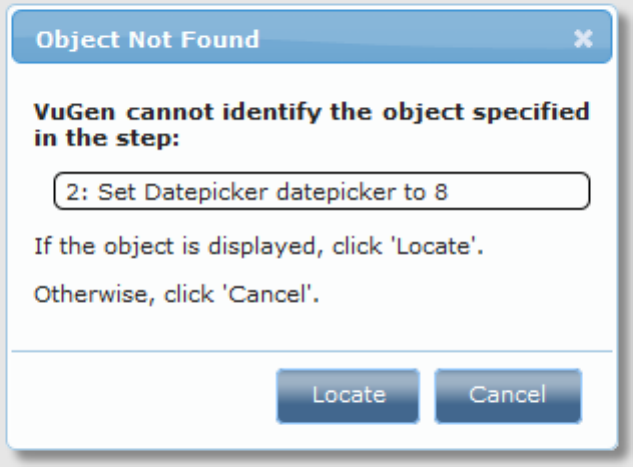Viewport: 633px width, 467px height.
Task: Click the Locate button
Action: pos(349,394)
